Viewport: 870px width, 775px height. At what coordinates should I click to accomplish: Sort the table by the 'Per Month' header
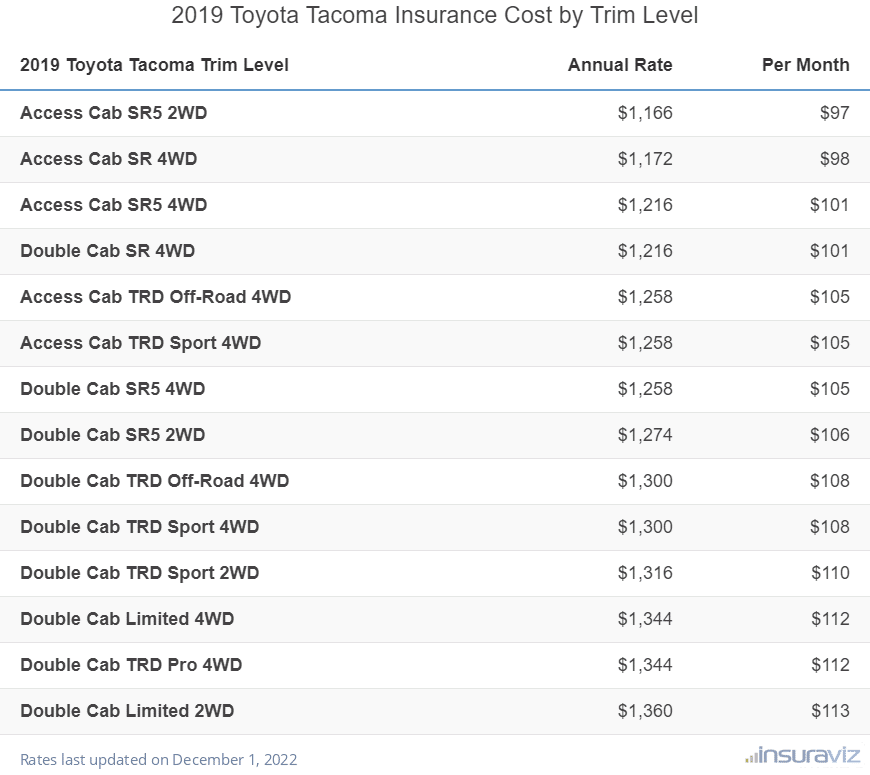click(x=806, y=64)
